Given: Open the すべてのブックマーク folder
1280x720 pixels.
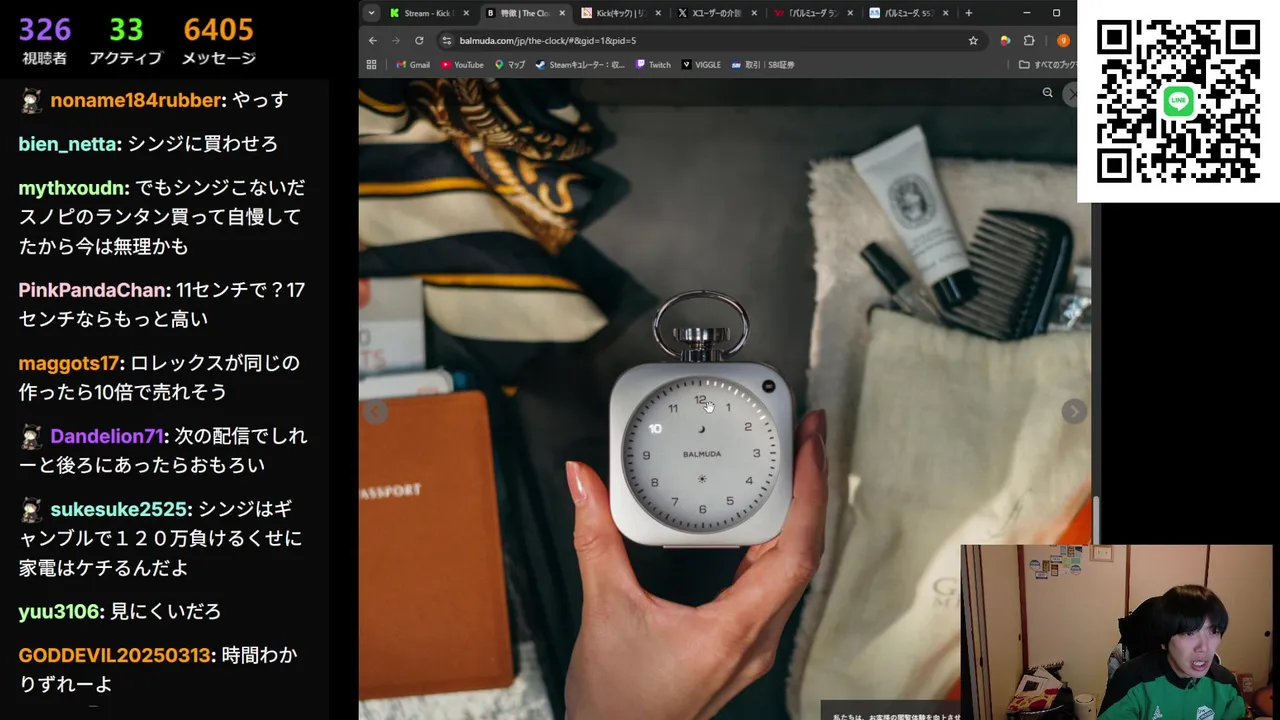Looking at the screenshot, I should click(x=1047, y=64).
